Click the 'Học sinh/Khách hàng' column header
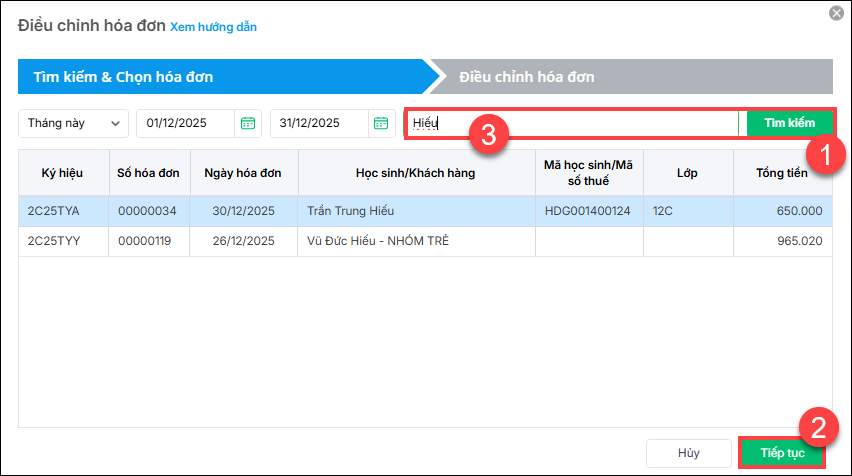Screen dimensions: 852x476 click(415, 173)
